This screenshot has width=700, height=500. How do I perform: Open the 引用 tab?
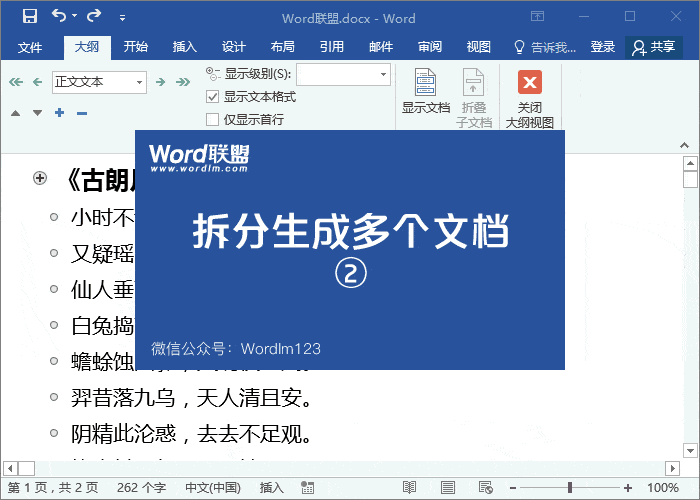tap(332, 47)
